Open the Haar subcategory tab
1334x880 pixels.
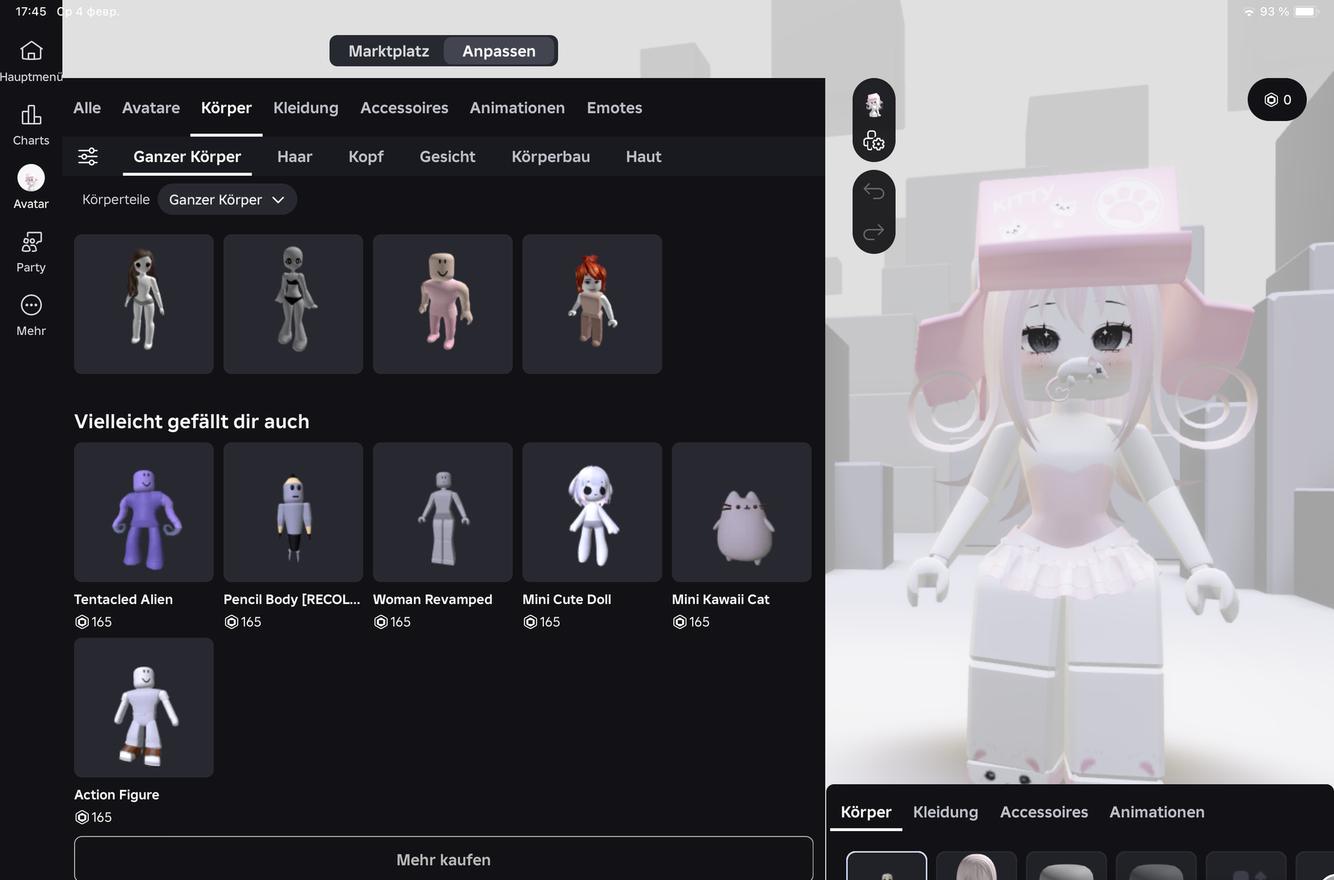[x=294, y=157]
